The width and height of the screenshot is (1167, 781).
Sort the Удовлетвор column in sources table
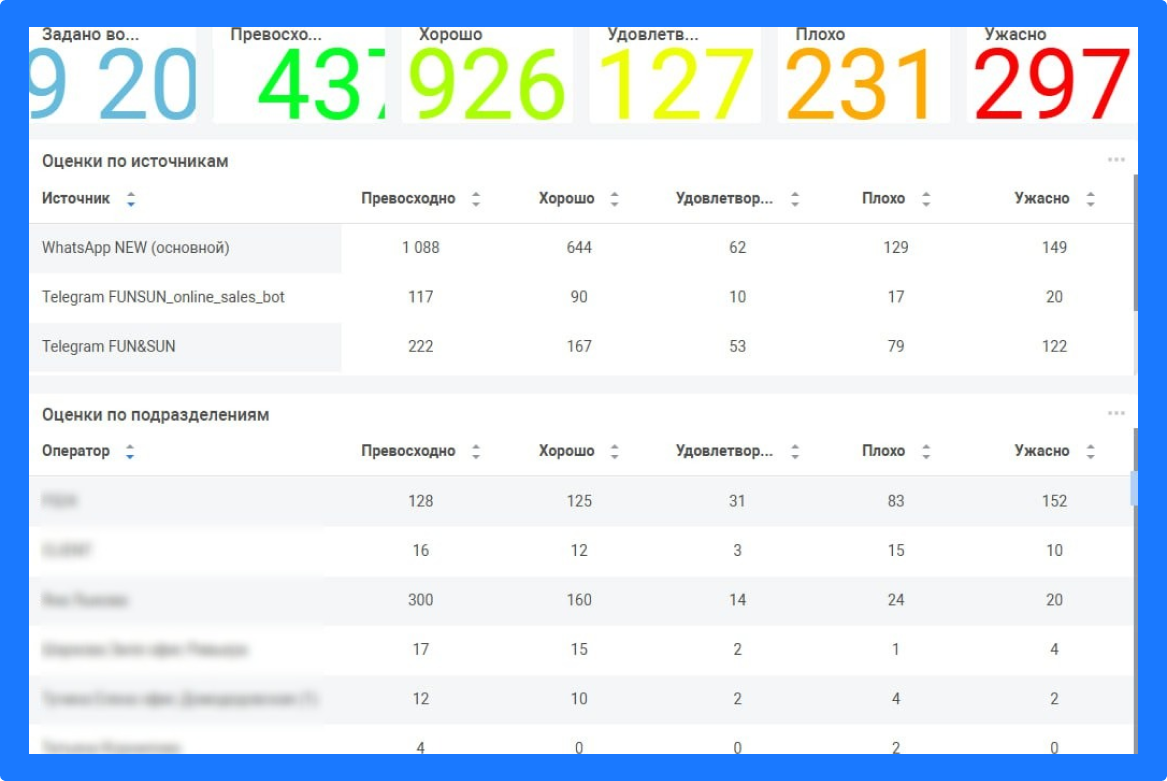[795, 198]
